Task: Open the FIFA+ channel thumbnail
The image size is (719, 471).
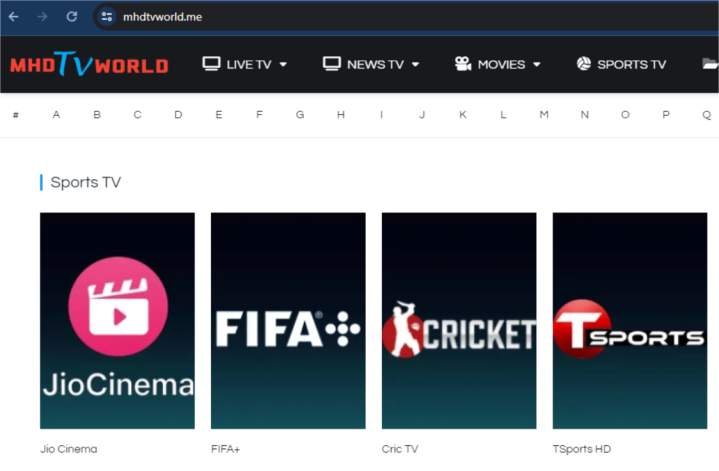Action: (x=288, y=321)
